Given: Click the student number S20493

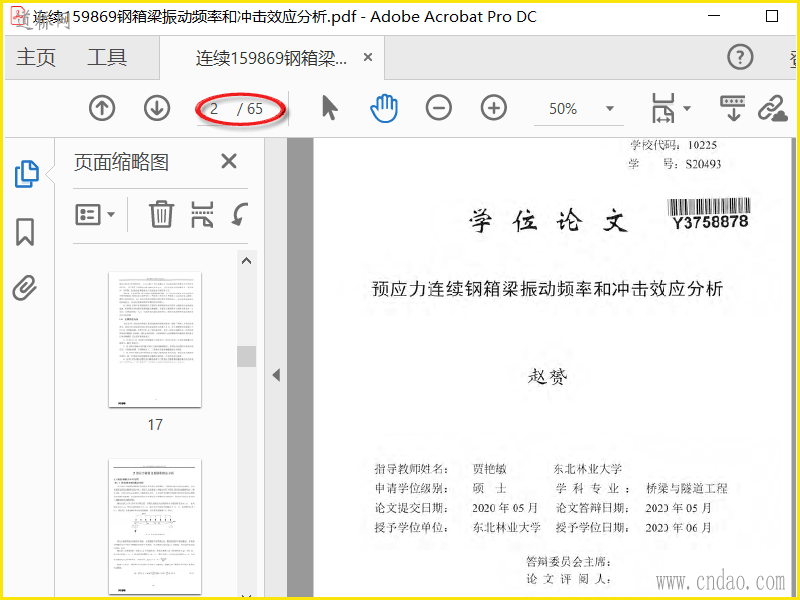Looking at the screenshot, I should click(703, 164).
